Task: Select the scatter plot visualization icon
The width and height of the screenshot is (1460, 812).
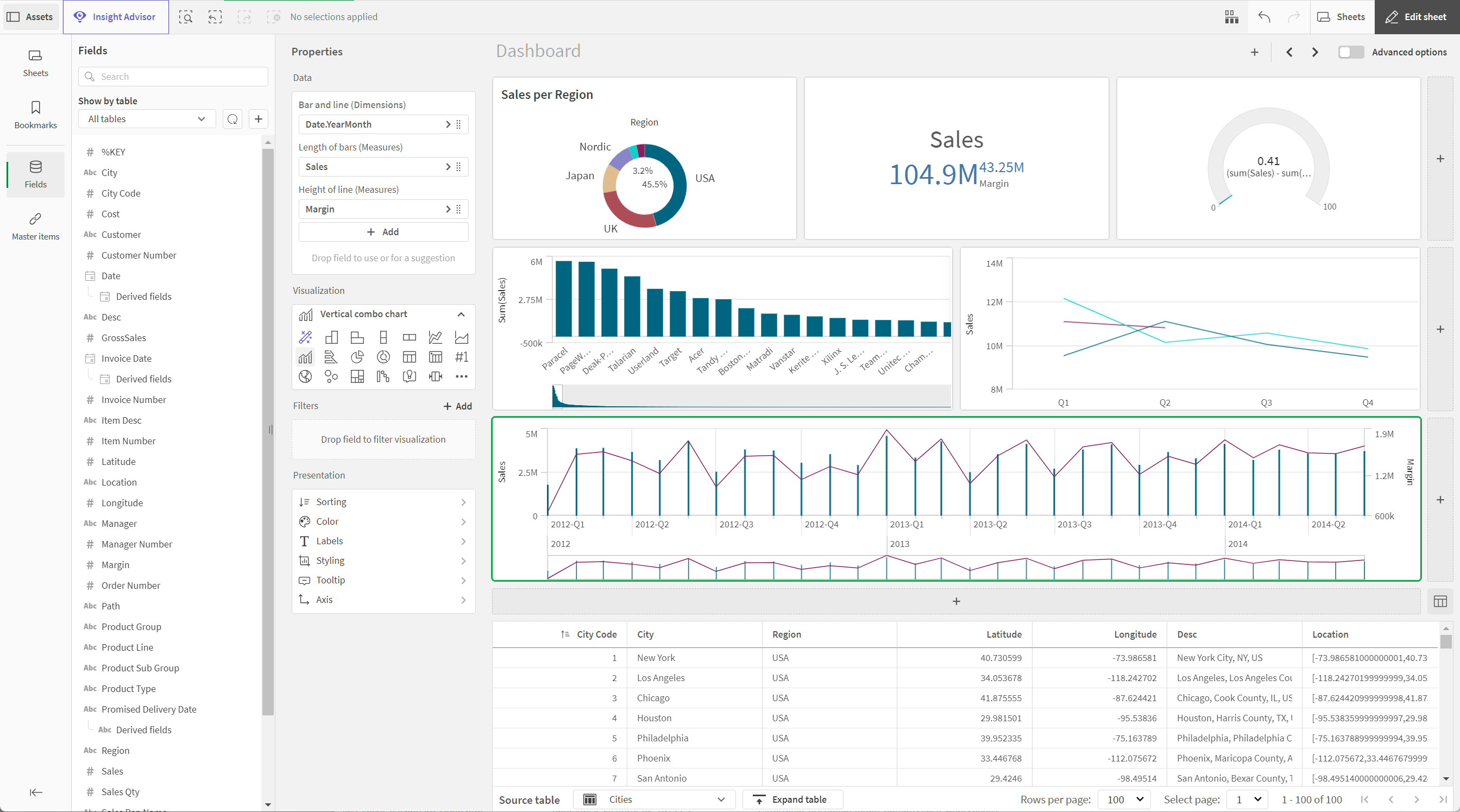Action: [x=331, y=376]
